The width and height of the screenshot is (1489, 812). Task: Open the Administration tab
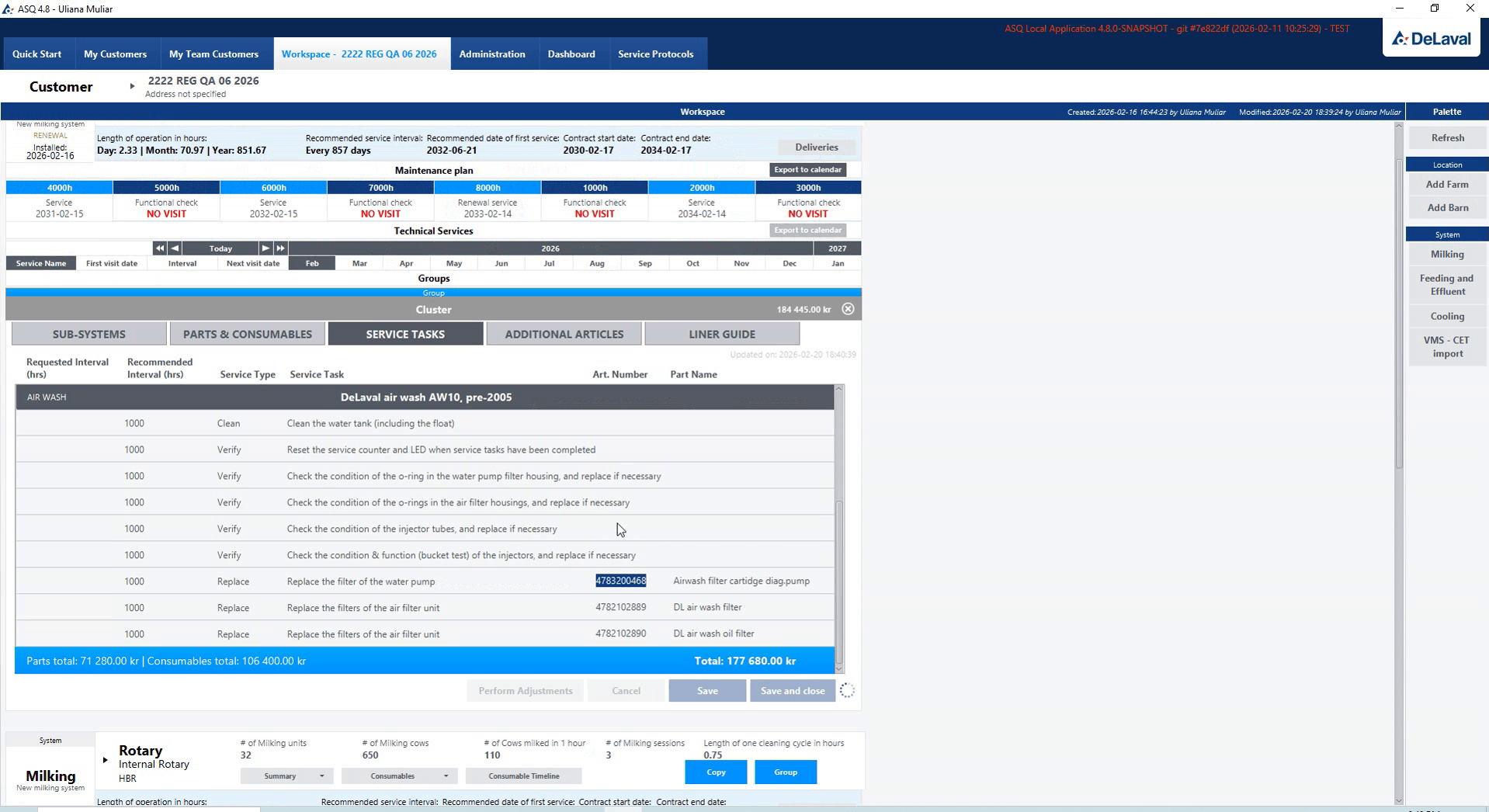[492, 54]
